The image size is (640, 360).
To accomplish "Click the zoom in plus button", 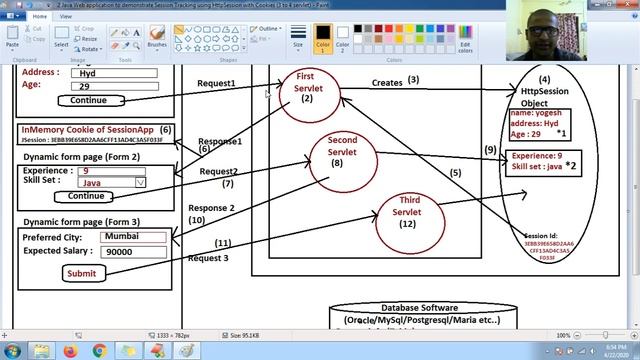I will click(634, 335).
